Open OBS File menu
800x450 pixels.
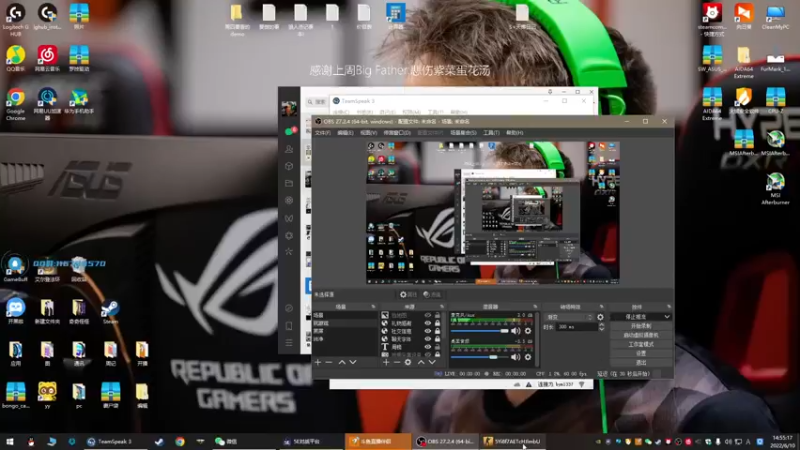point(322,133)
